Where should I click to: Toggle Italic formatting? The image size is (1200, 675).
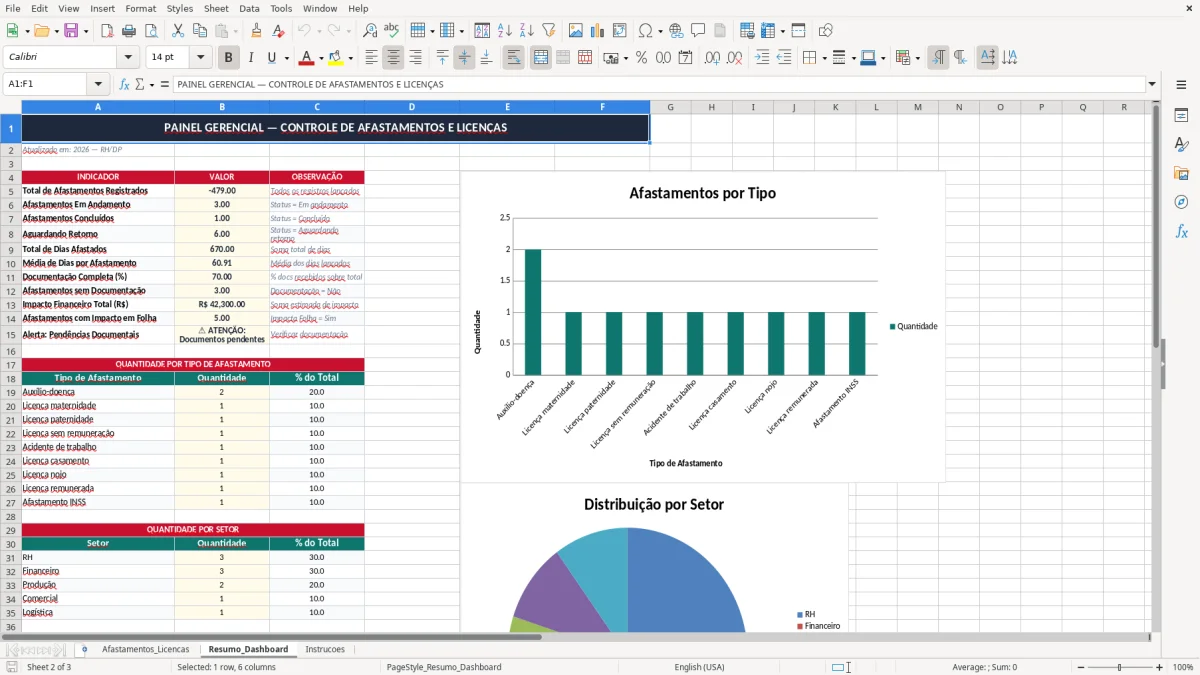pyautogui.click(x=251, y=58)
